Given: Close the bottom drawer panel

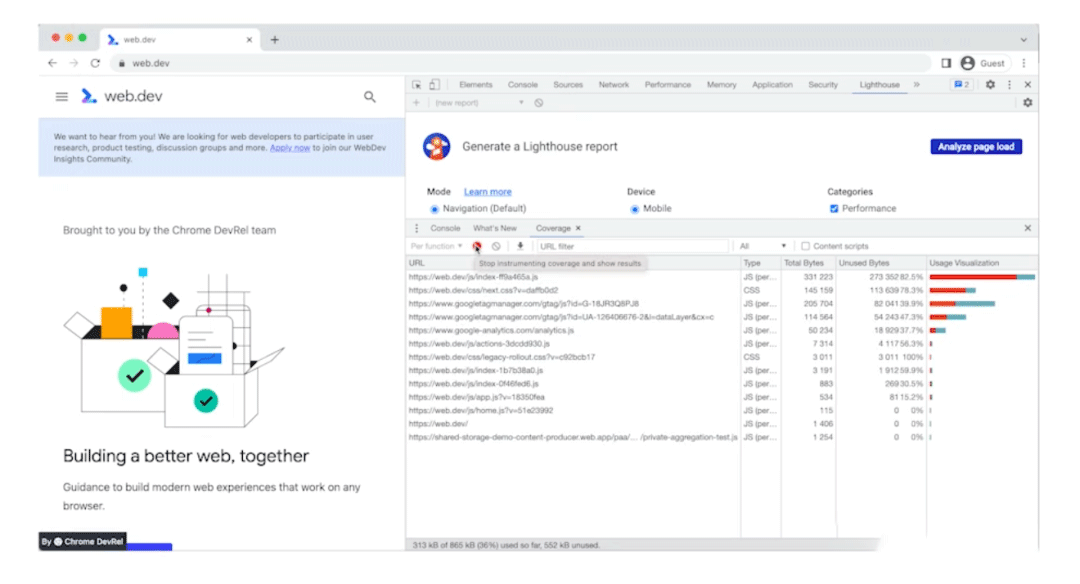Looking at the screenshot, I should click(x=1028, y=228).
